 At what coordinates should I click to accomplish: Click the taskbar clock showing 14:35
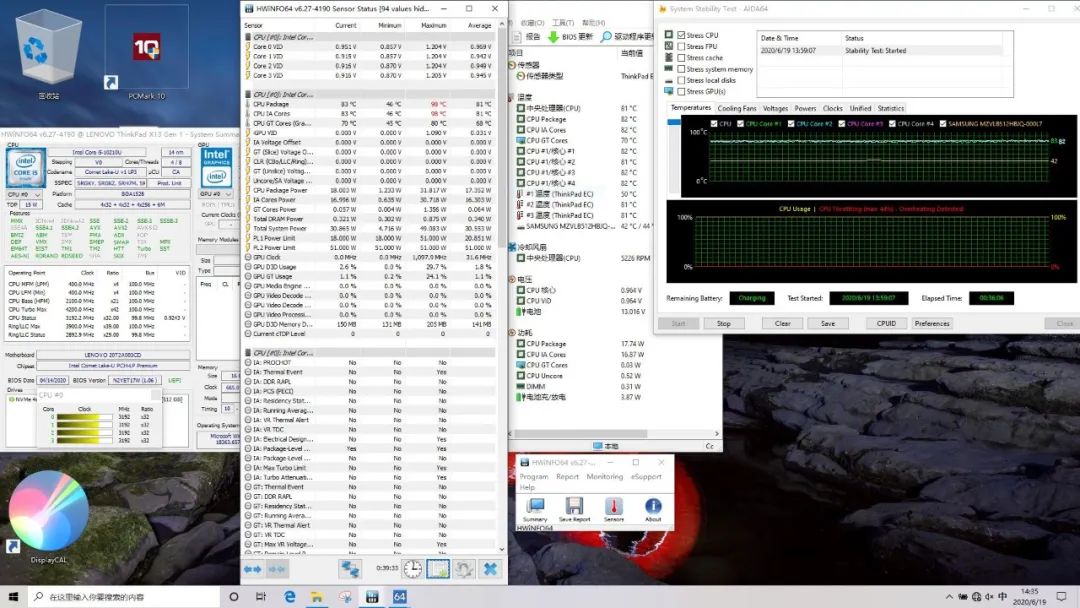coord(1030,596)
